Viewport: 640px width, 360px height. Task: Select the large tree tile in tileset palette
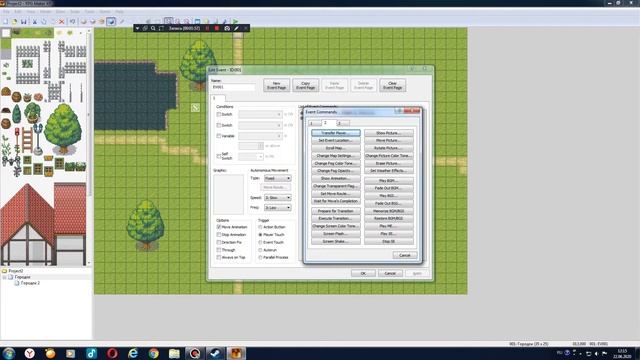coord(62,128)
